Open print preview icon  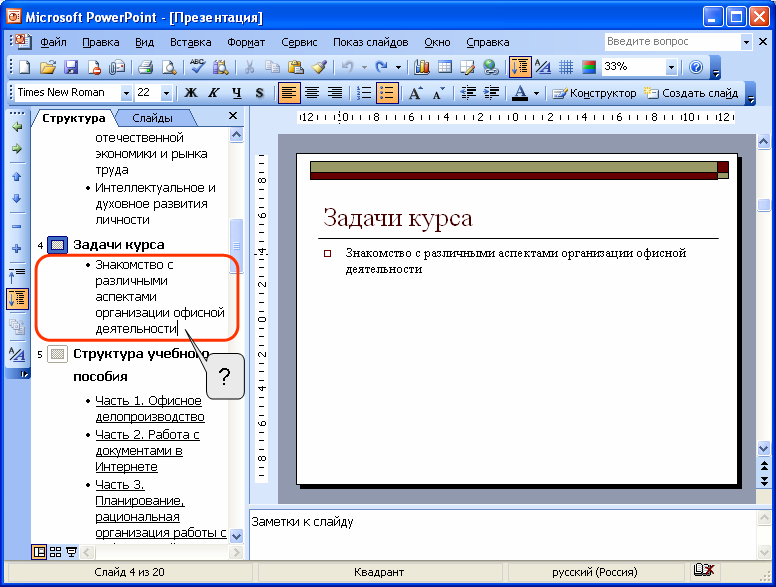[x=169, y=67]
